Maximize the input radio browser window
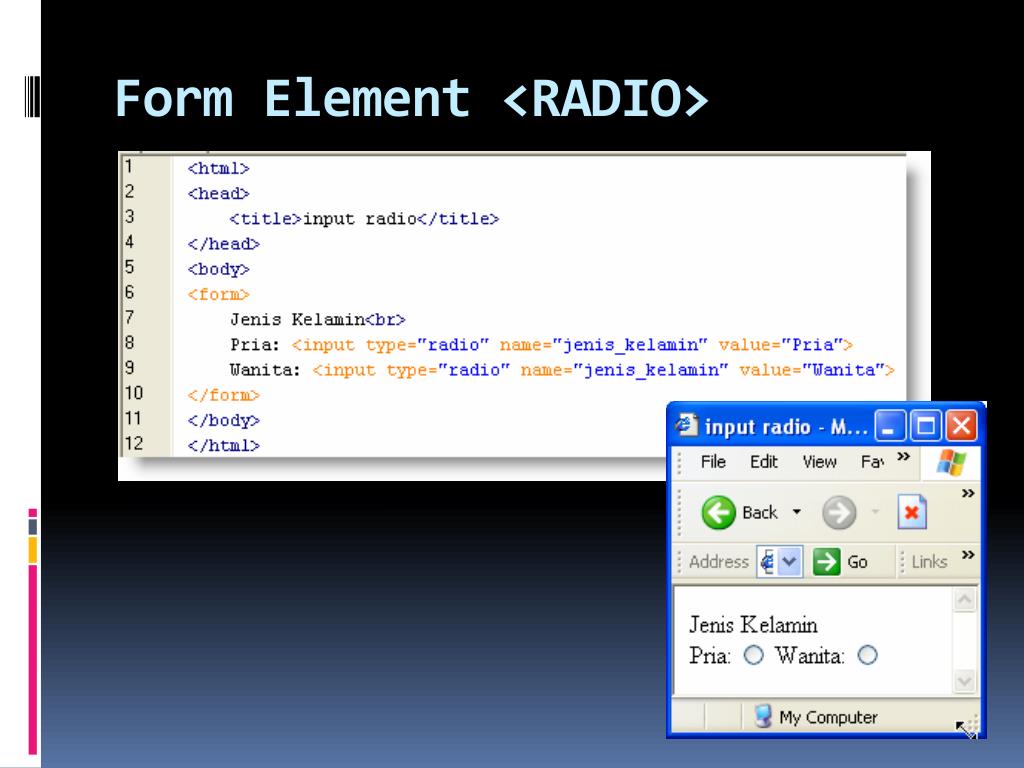Viewport: 1024px width, 768px height. pyautogui.click(x=926, y=426)
